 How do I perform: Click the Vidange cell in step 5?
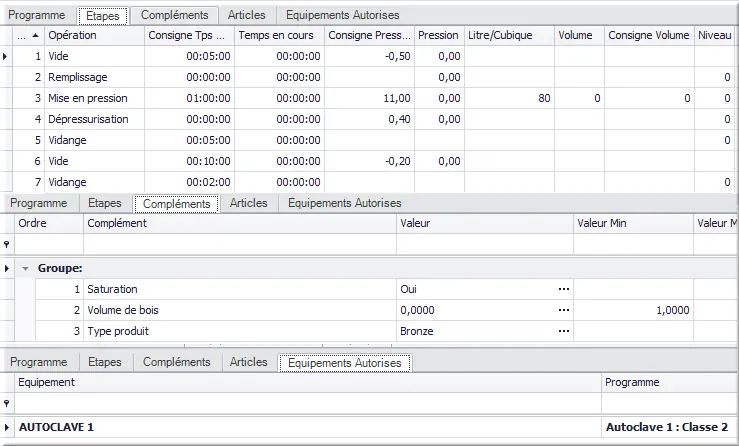(94, 140)
